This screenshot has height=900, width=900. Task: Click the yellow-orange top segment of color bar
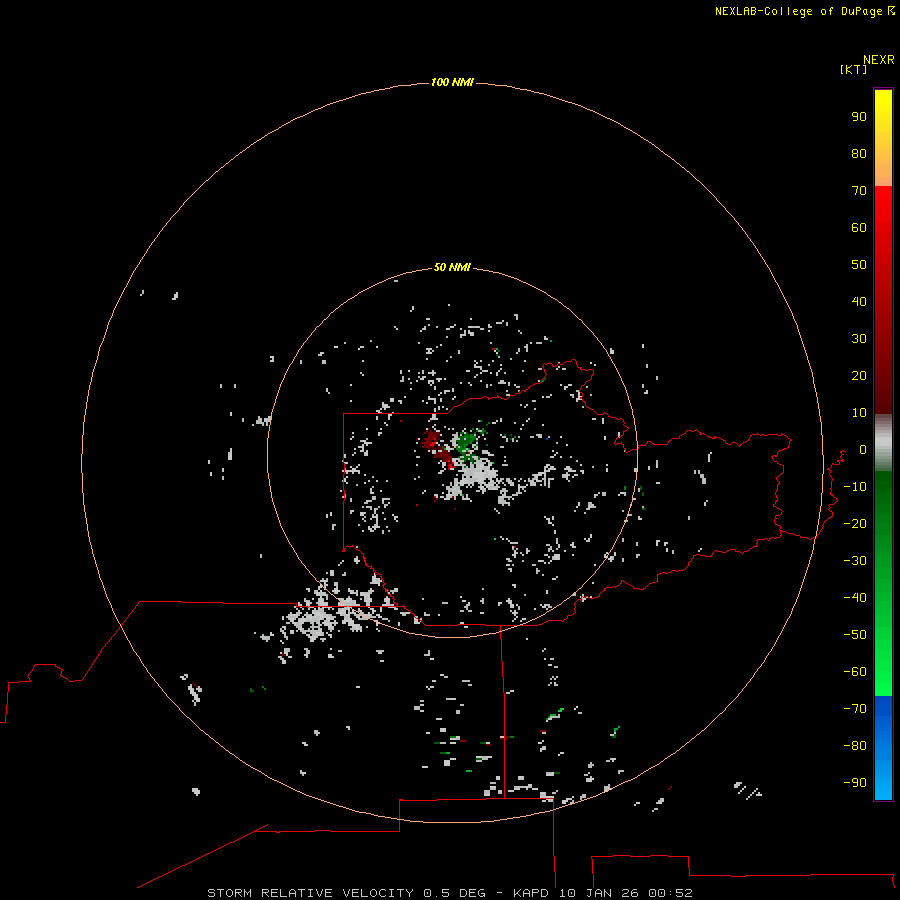(883, 138)
